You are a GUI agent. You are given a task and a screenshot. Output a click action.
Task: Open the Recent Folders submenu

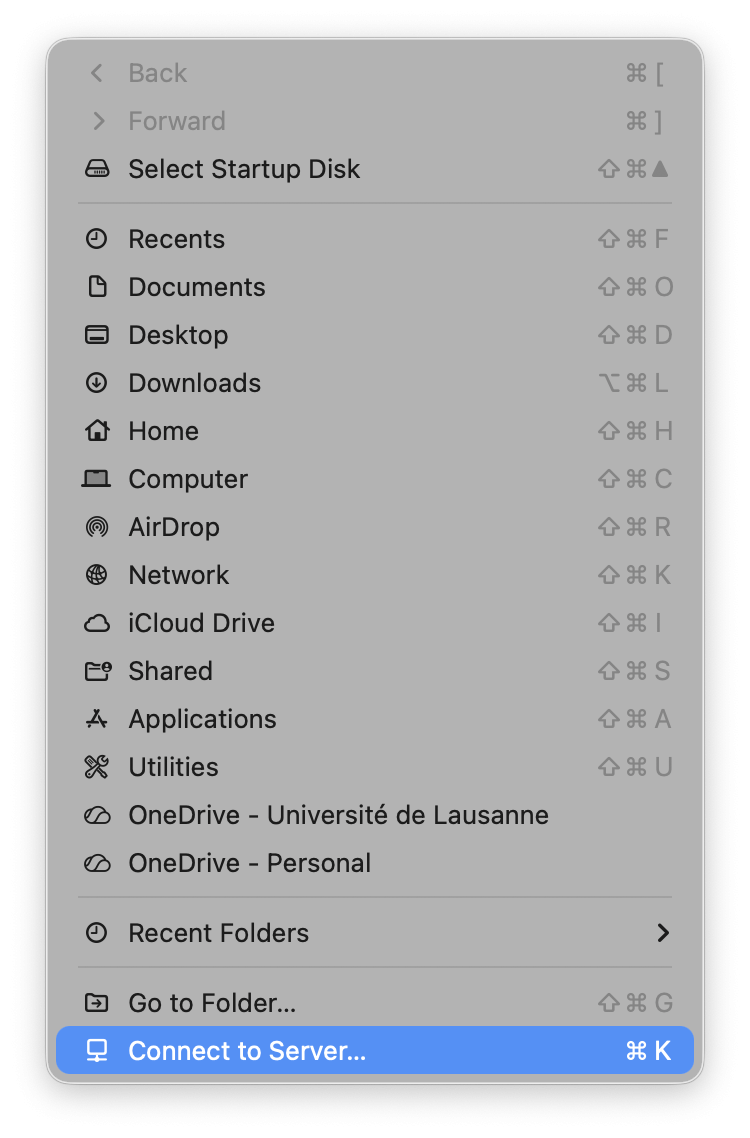point(219,933)
